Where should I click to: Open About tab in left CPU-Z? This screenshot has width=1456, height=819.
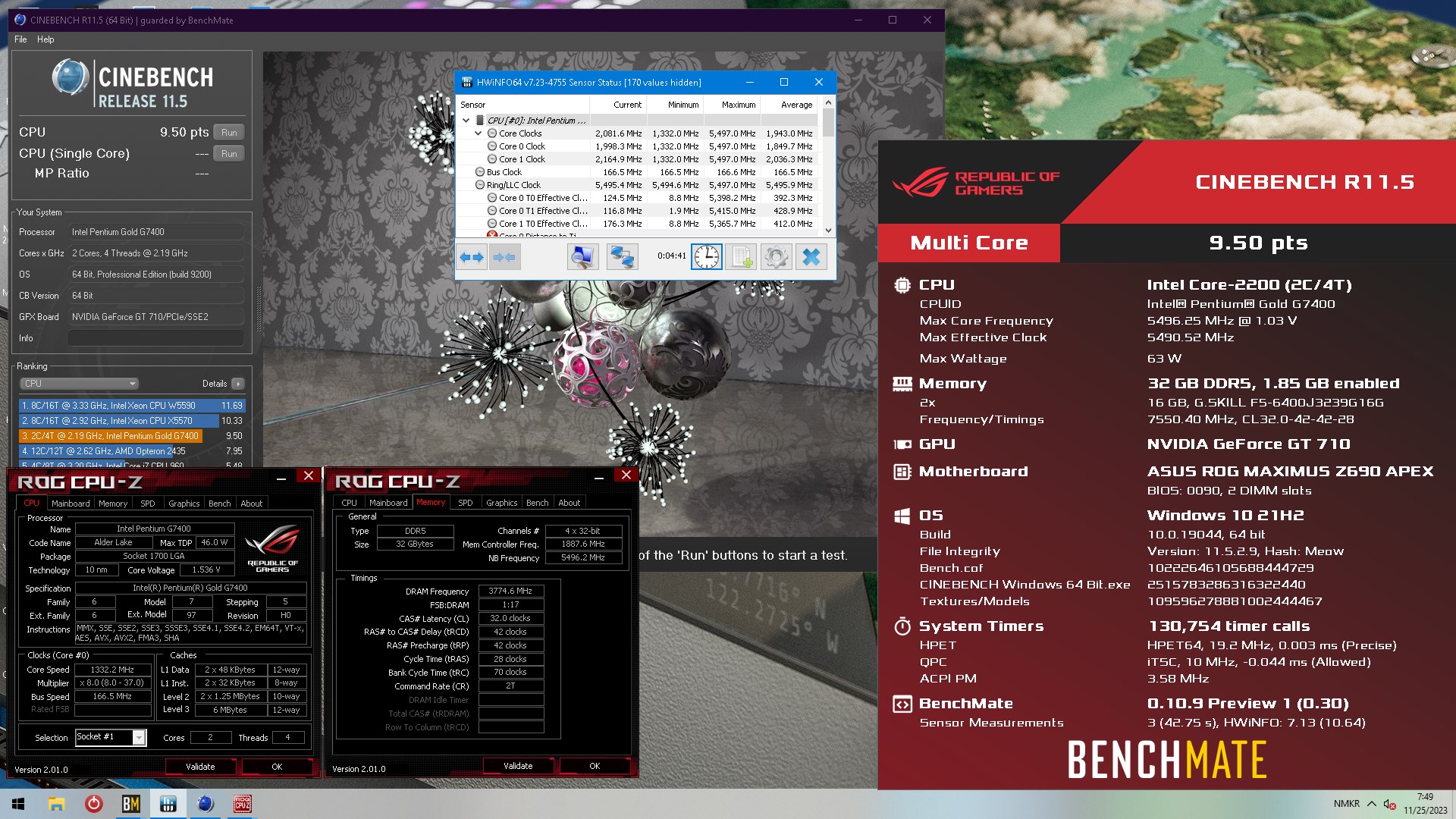[x=252, y=504]
